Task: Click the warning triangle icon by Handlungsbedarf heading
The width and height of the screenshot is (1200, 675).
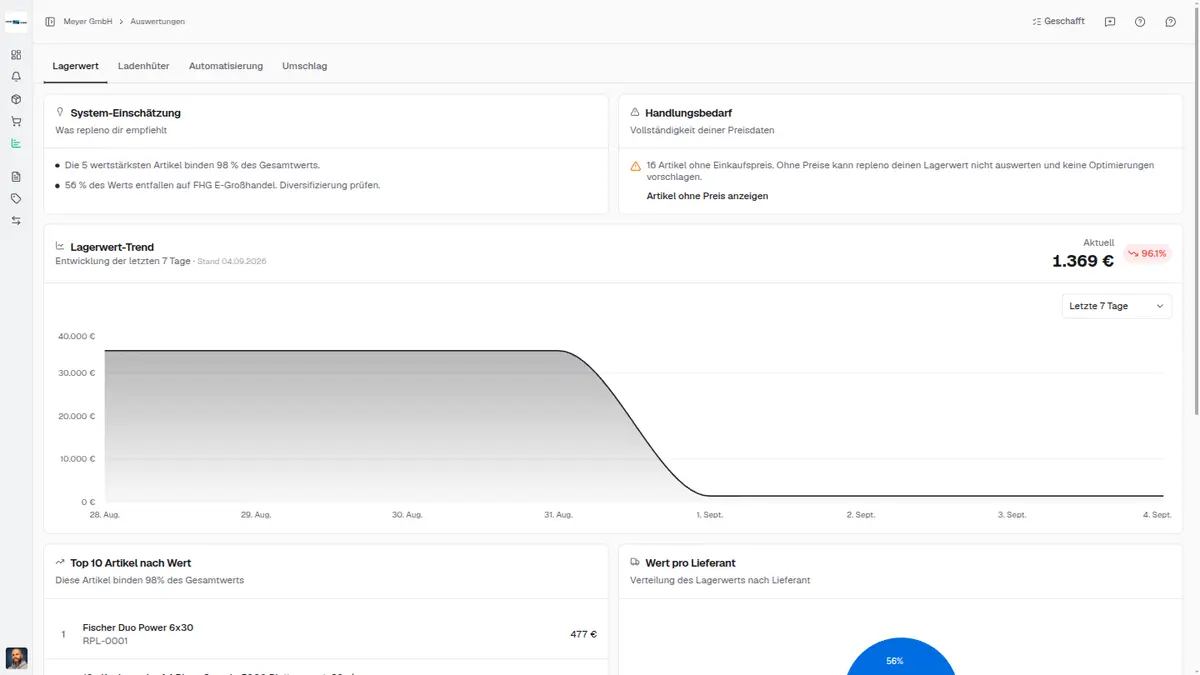Action: point(635,112)
